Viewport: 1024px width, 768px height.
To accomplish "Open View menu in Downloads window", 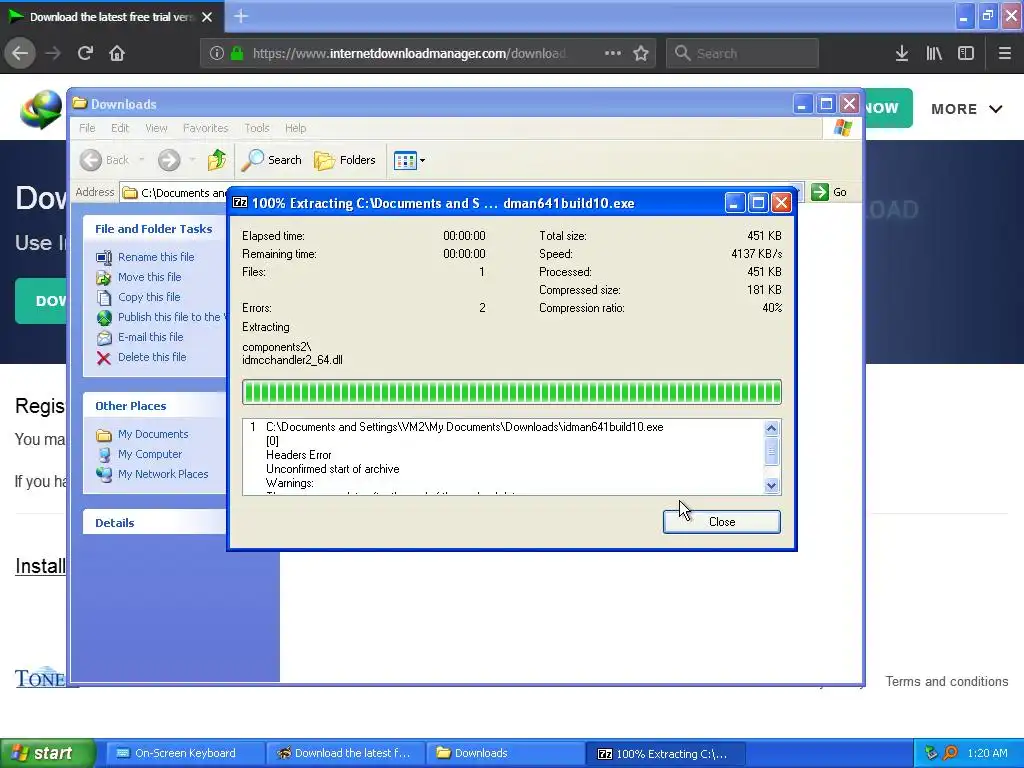I will [x=156, y=128].
